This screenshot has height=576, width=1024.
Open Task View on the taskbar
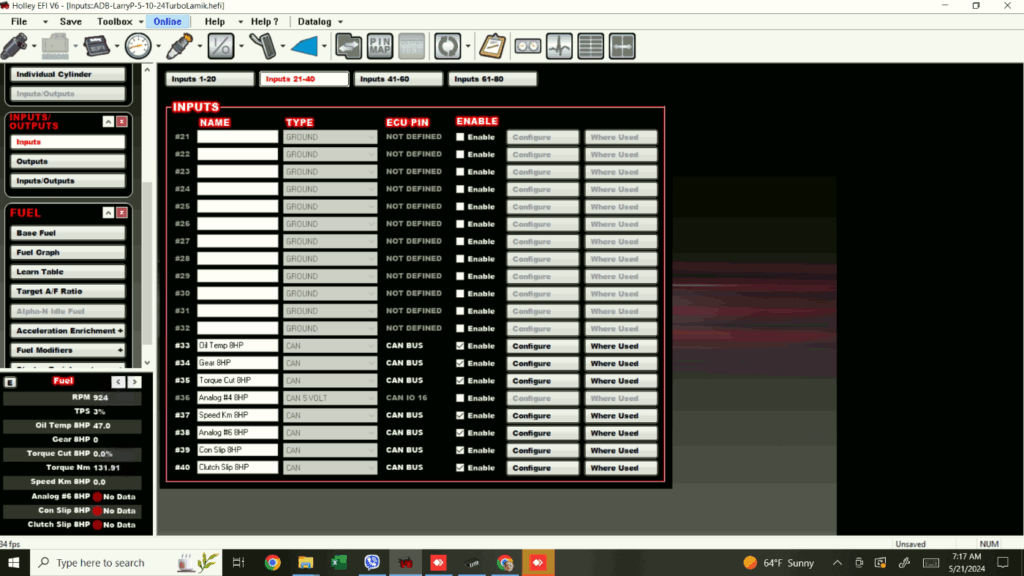pyautogui.click(x=238, y=562)
